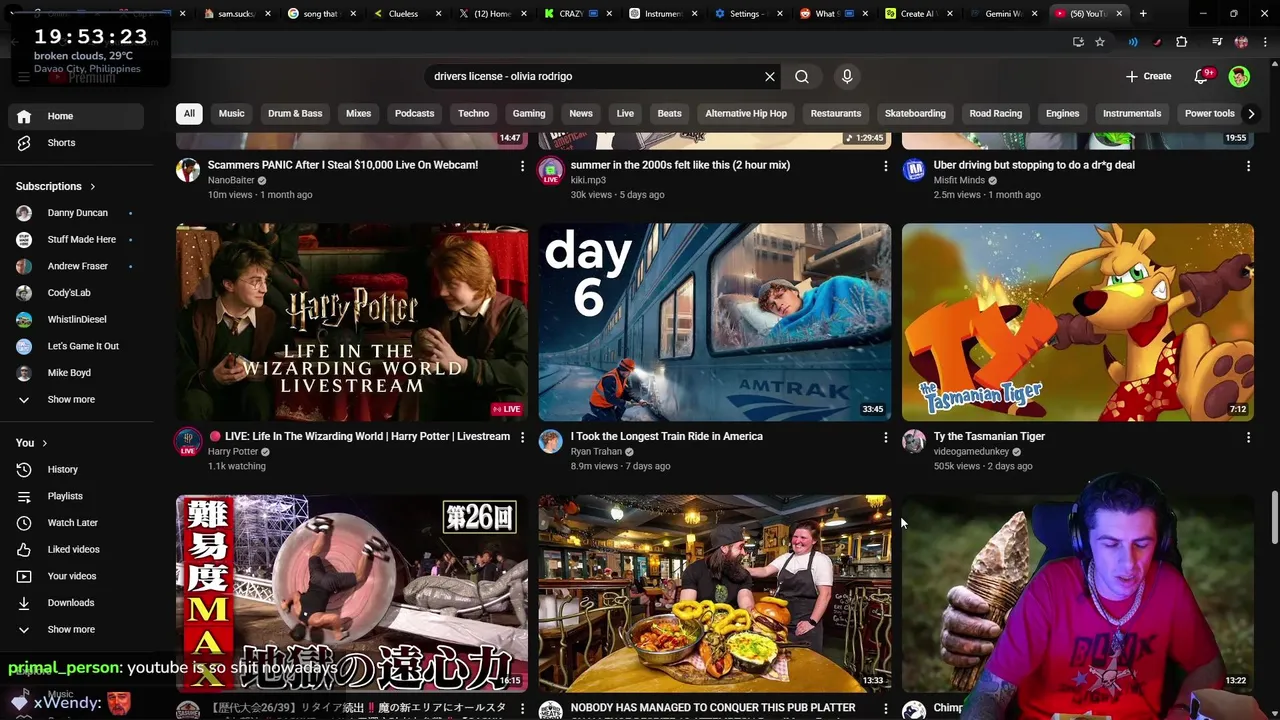The image size is (1280, 720).
Task: Start voice search with microphone icon
Action: [847, 76]
